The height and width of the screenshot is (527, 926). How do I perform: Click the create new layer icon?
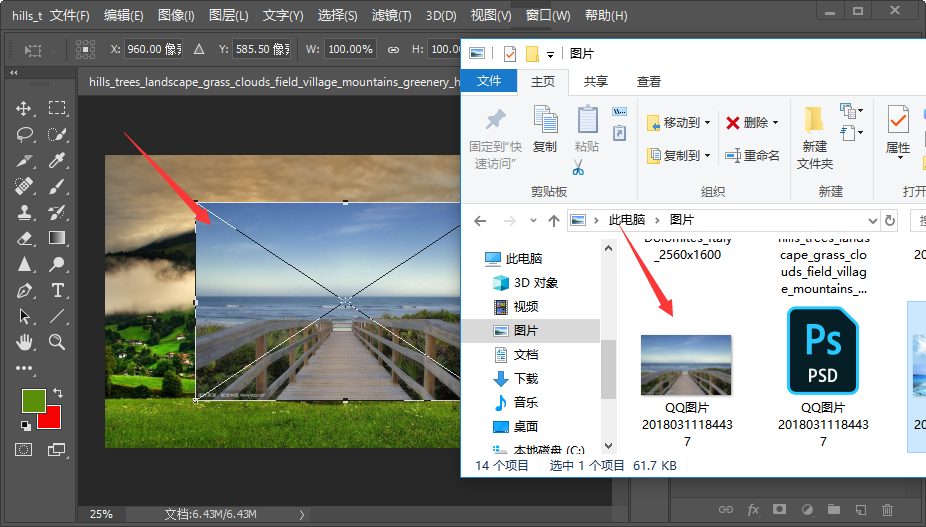click(x=860, y=509)
